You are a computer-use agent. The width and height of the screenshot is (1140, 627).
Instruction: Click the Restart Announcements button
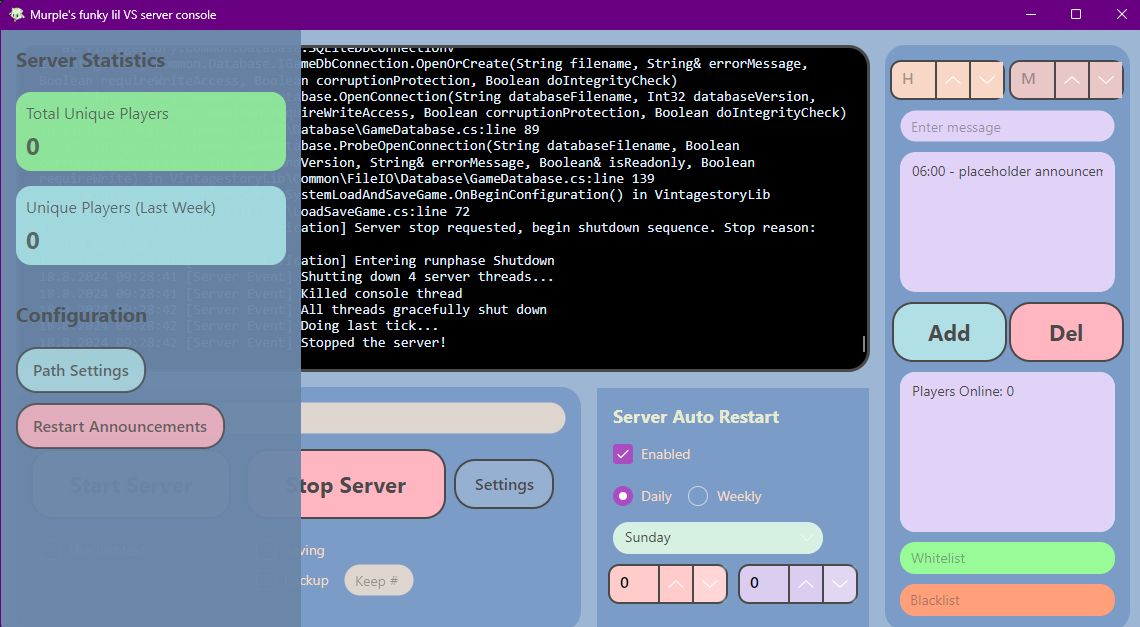pyautogui.click(x=120, y=427)
